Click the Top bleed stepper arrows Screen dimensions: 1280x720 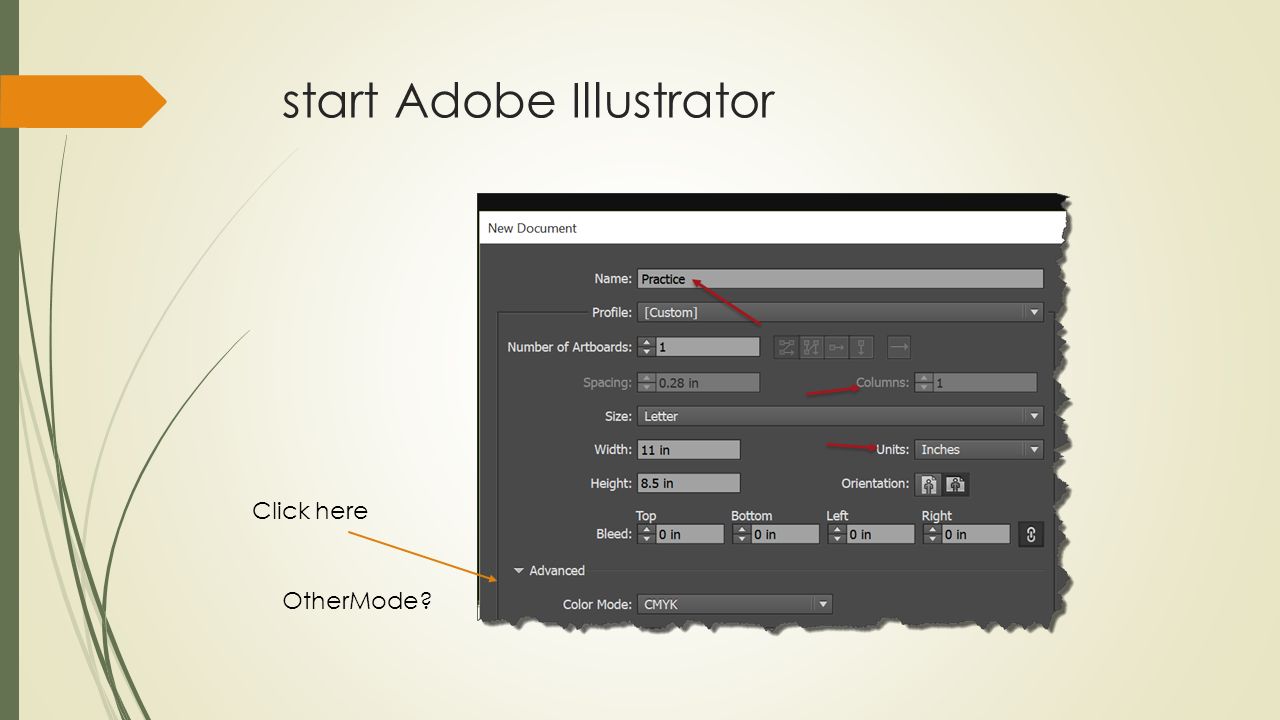coord(646,534)
